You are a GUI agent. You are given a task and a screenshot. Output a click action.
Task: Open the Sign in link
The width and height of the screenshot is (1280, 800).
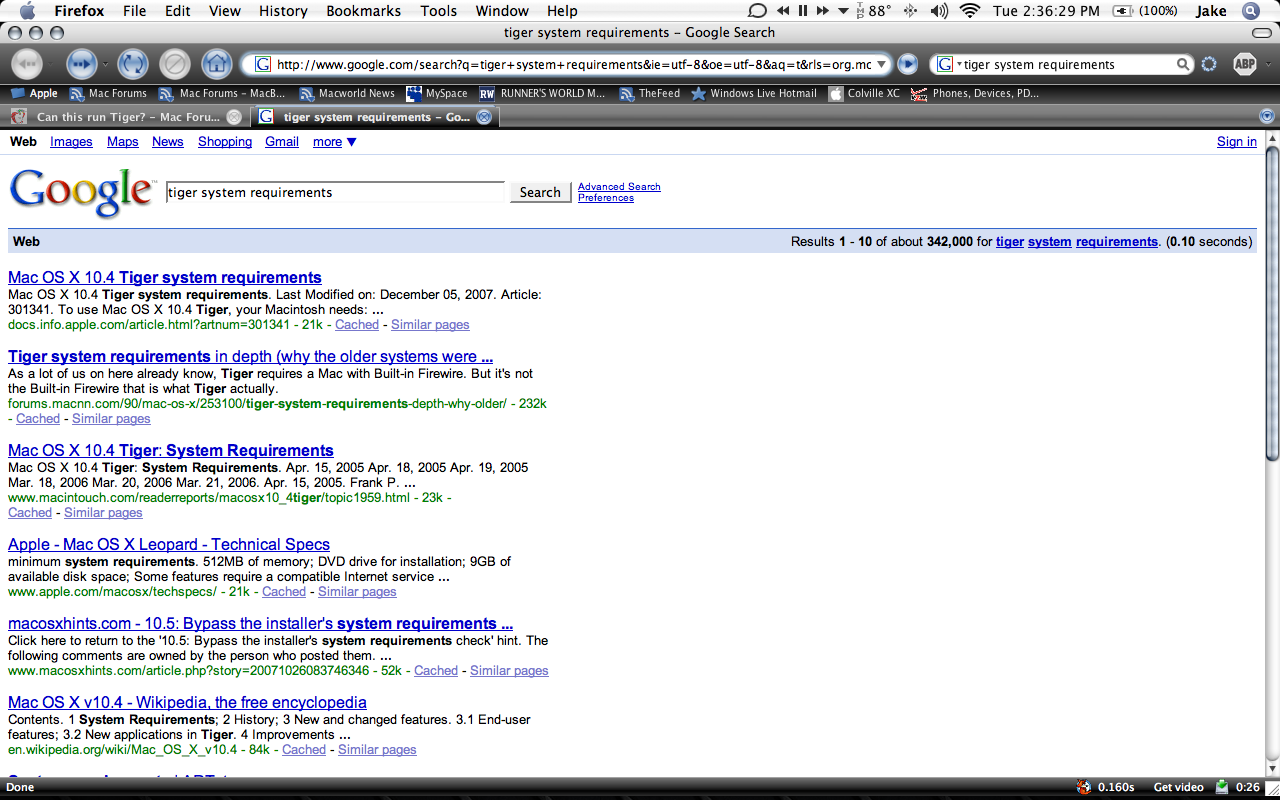(1237, 142)
